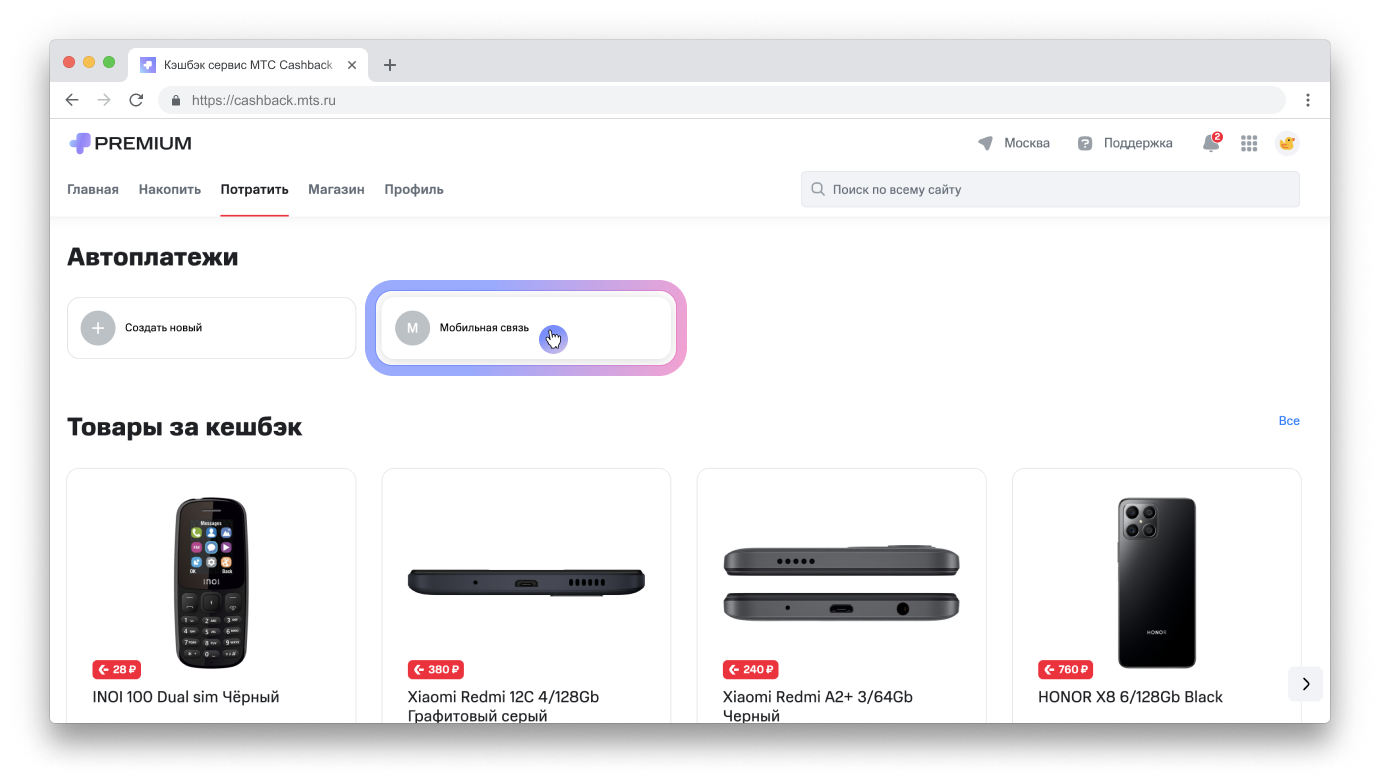Open Xiaomi Redmi 12C 4/128Gb title

(x=503, y=706)
